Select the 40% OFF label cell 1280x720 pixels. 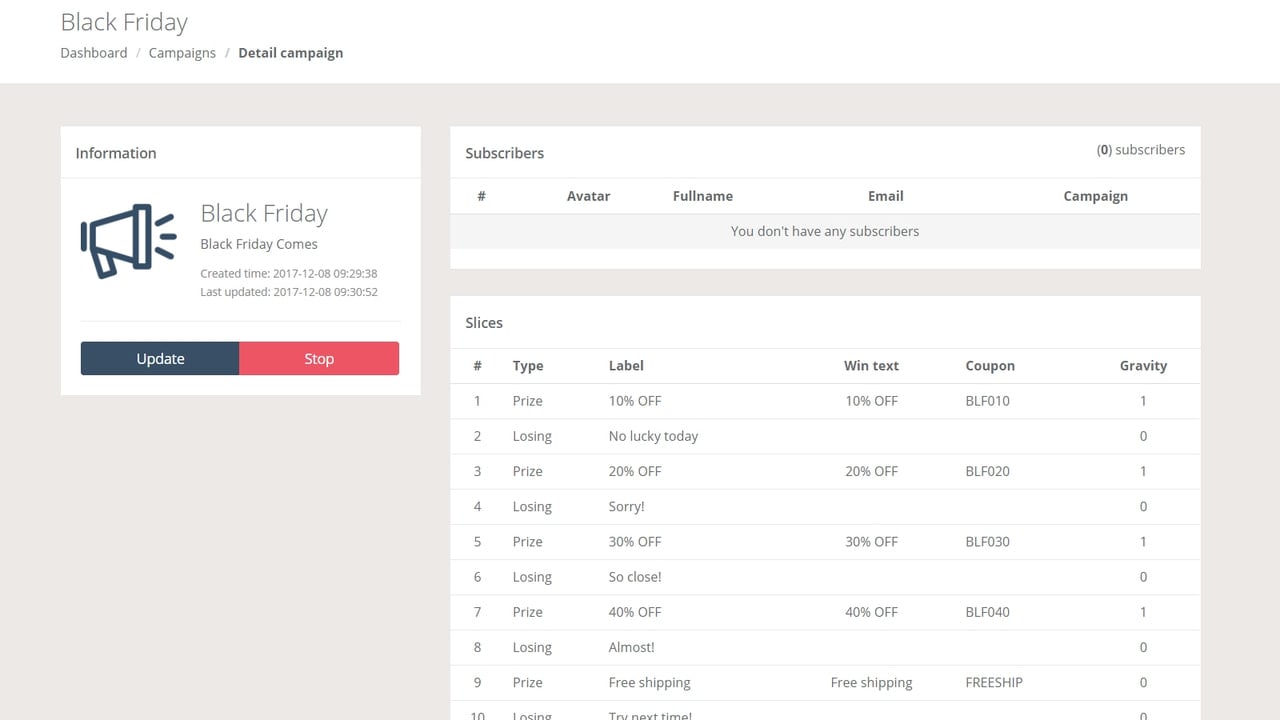pos(635,612)
